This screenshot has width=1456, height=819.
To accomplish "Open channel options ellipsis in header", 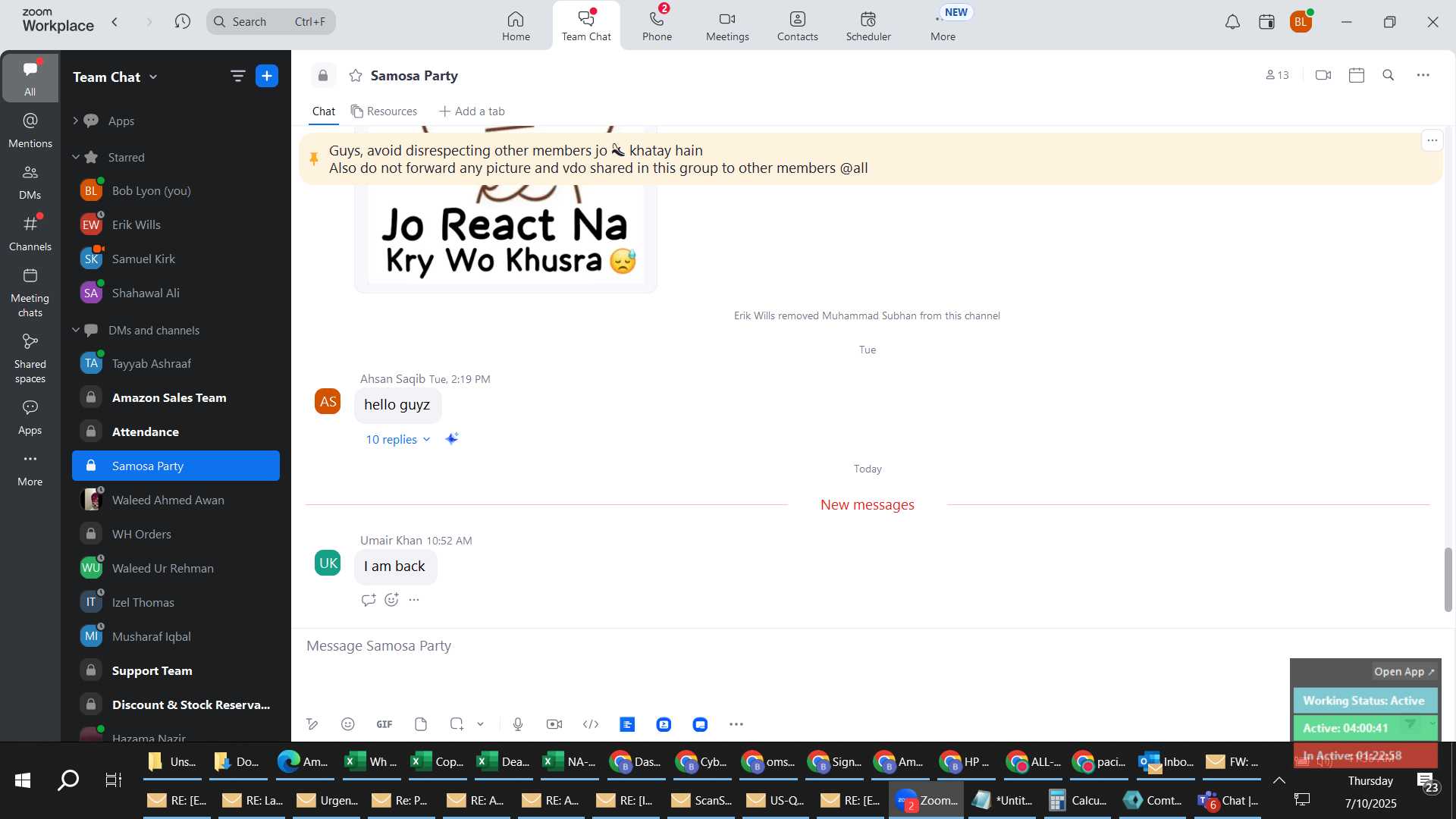I will pos(1423,75).
